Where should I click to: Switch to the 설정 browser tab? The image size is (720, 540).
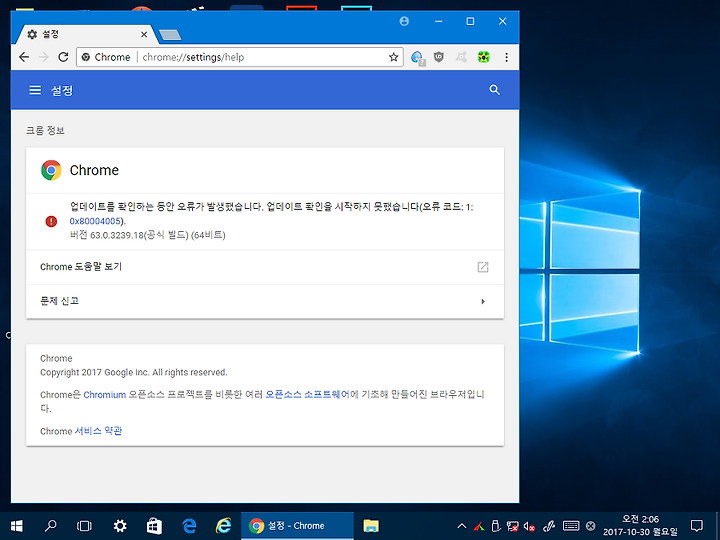85,34
